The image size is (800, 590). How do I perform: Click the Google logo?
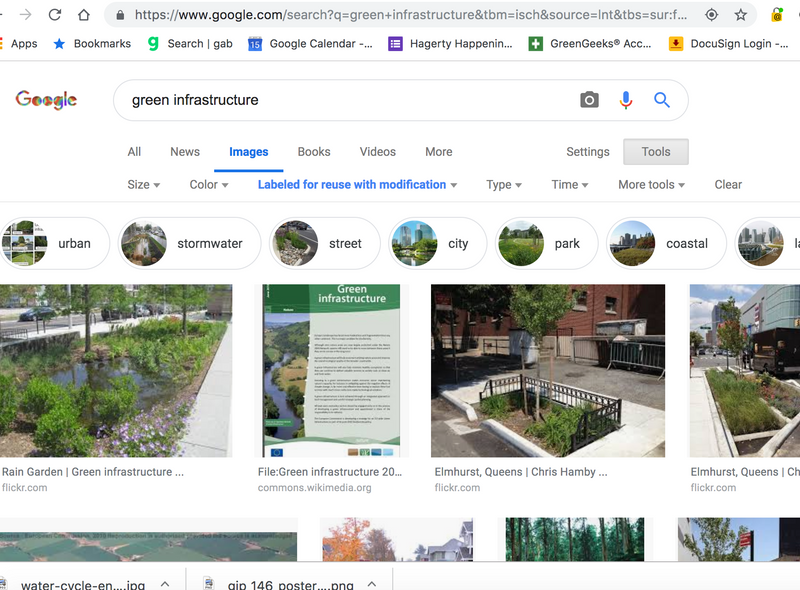[x=46, y=100]
